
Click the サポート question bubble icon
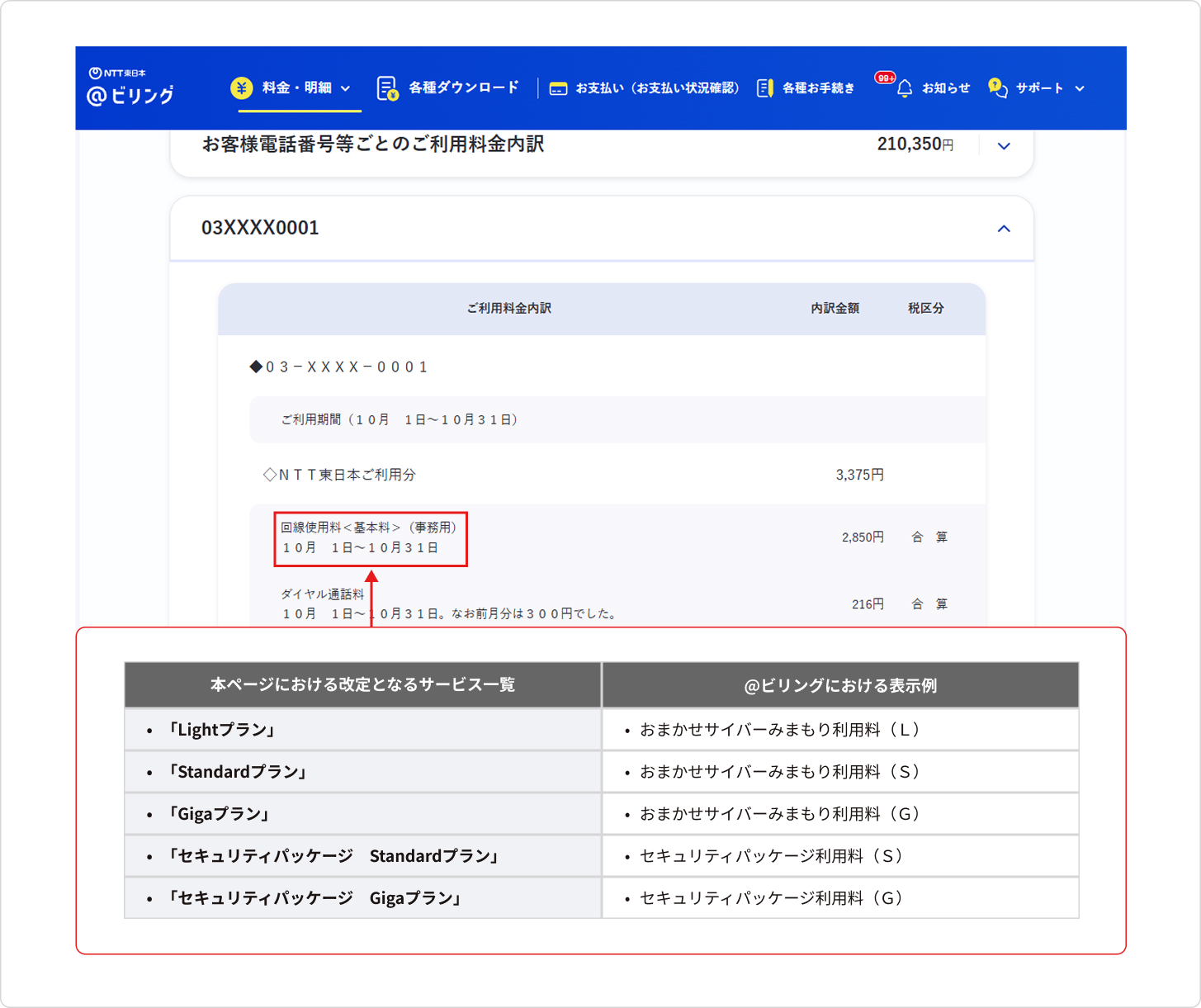997,88
